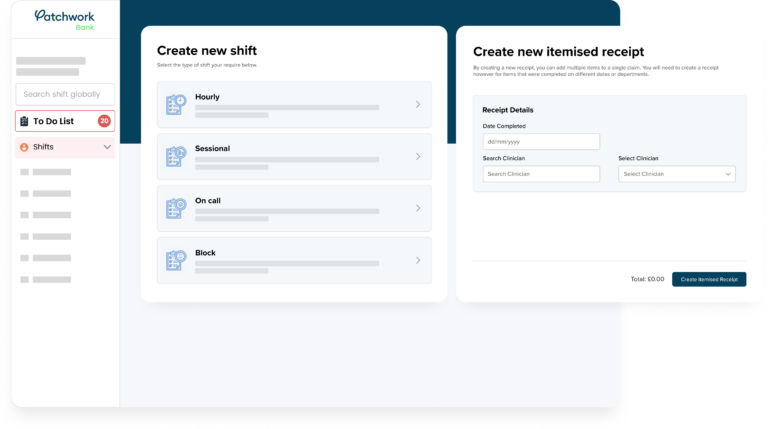Click the red 20 notification badge
This screenshot has width=768, height=429.
[104, 121]
